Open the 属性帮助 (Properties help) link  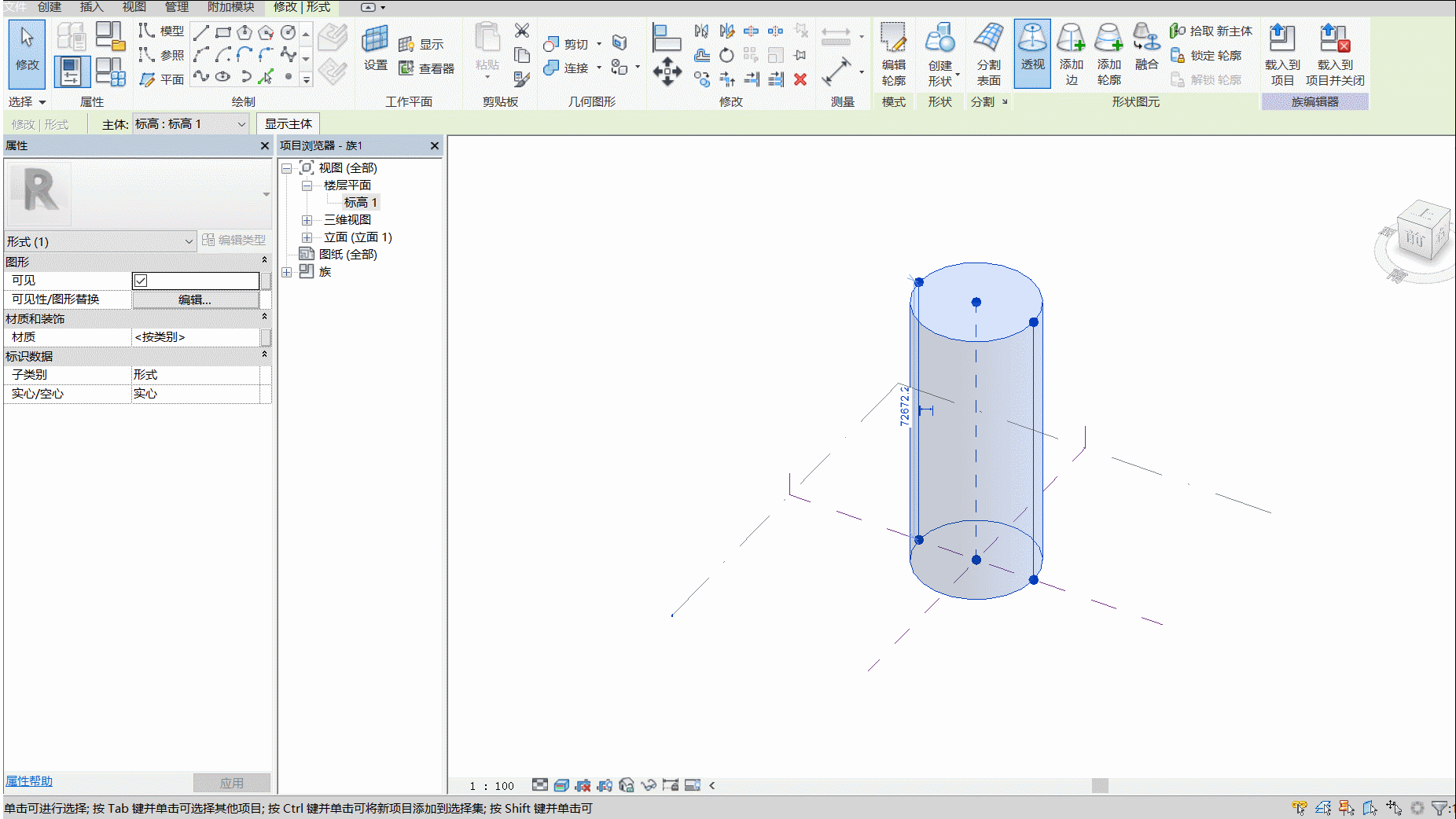[x=29, y=781]
